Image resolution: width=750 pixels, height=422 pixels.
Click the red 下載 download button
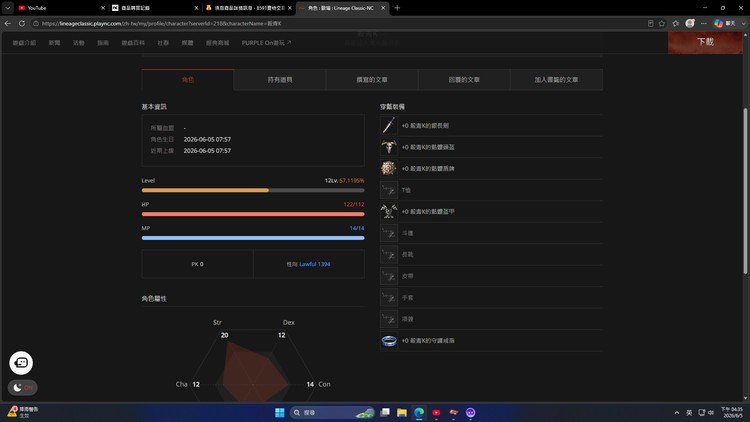(706, 42)
